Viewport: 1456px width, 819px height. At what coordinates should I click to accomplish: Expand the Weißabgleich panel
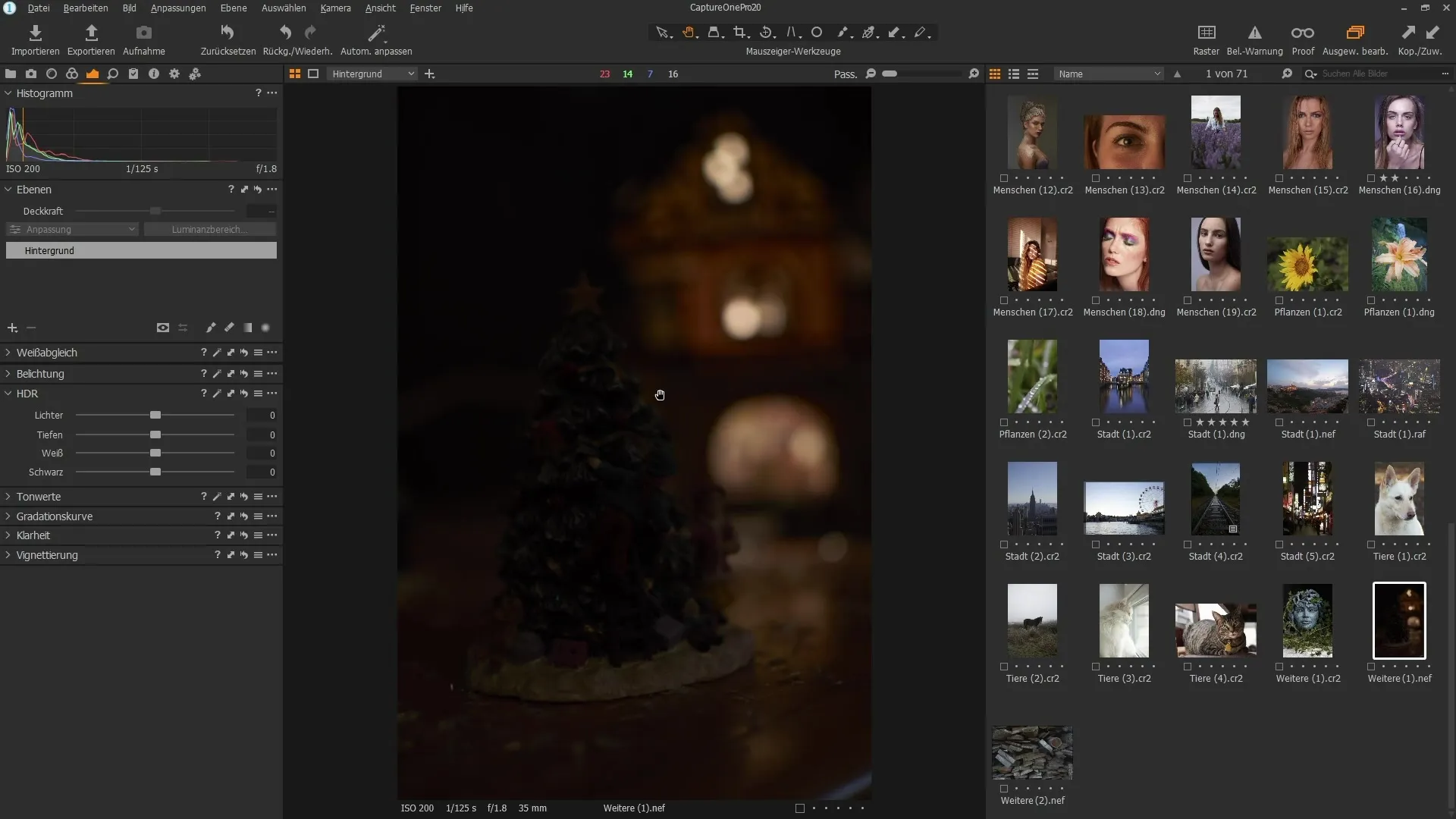click(8, 353)
